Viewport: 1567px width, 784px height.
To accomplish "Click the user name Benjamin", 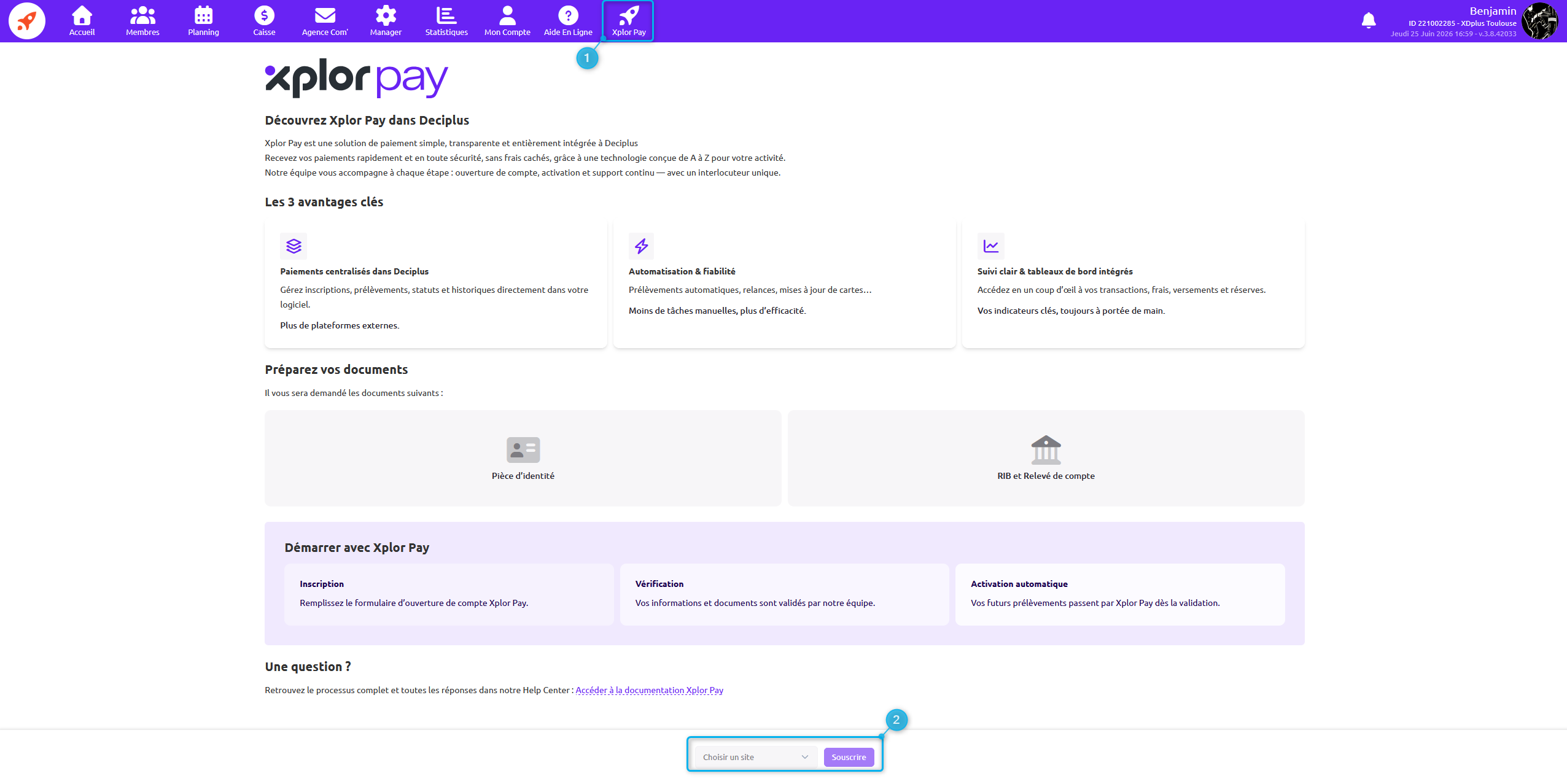I will tap(1493, 11).
